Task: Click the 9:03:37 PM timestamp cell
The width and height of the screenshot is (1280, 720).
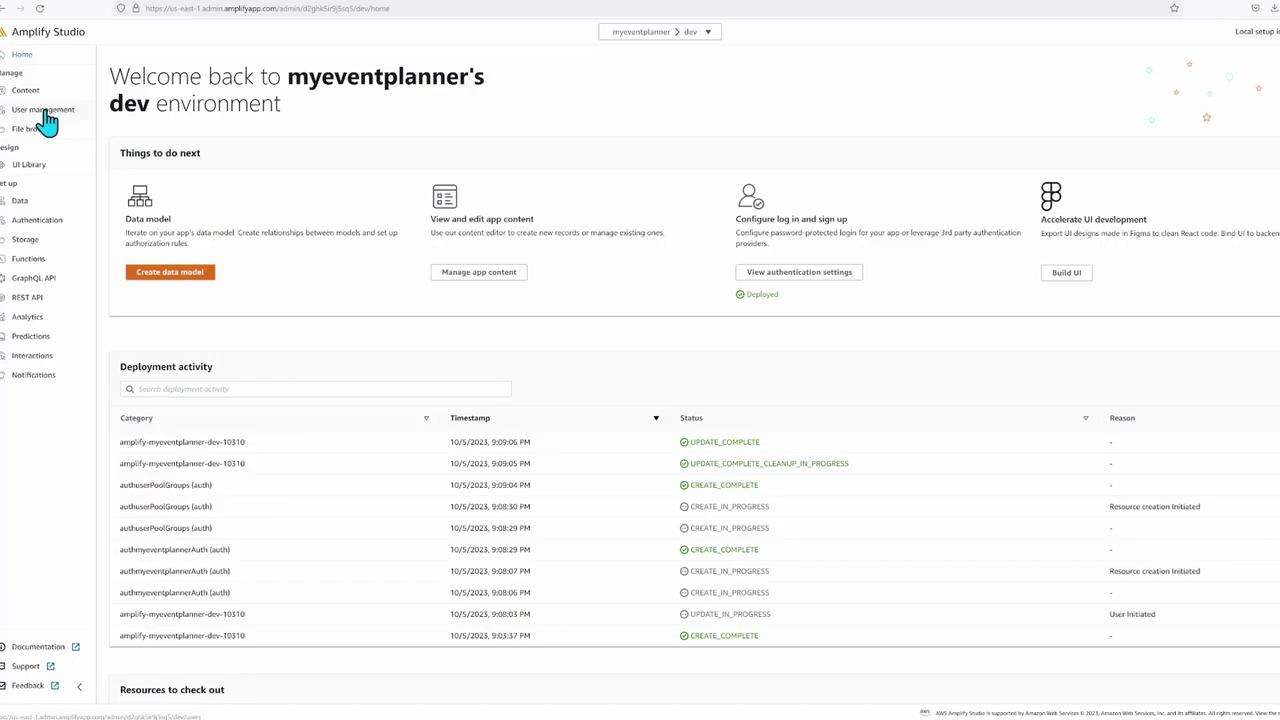Action: pyautogui.click(x=490, y=636)
